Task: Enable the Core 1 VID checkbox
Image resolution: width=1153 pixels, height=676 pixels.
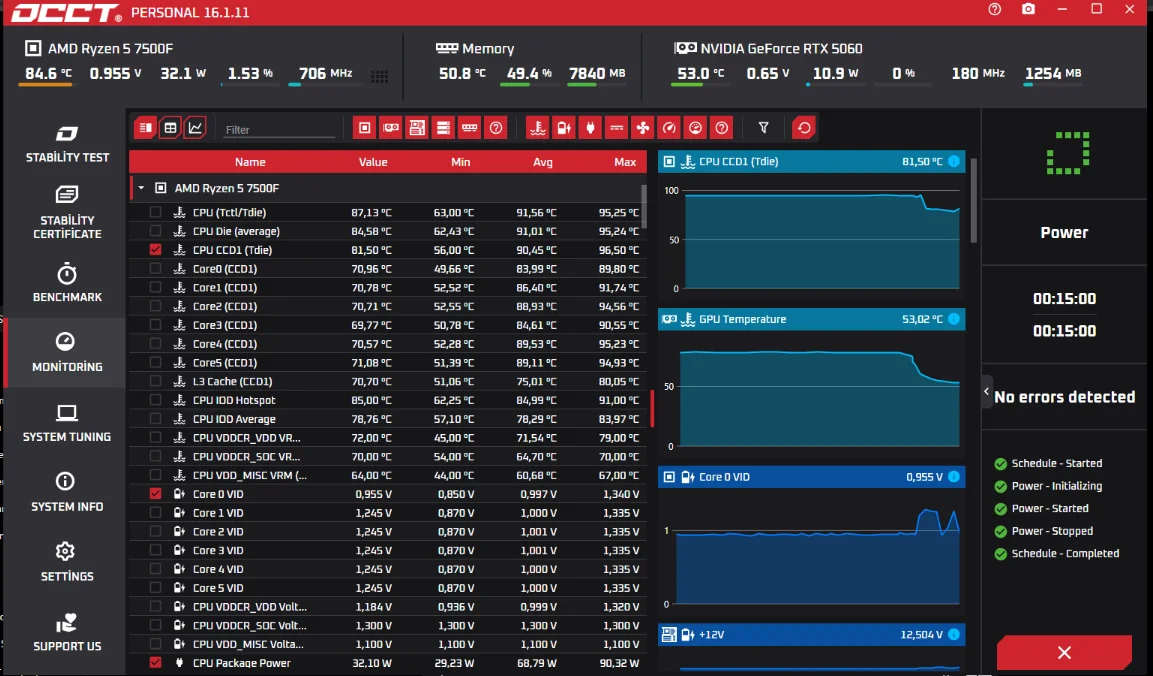Action: pyautogui.click(x=155, y=513)
